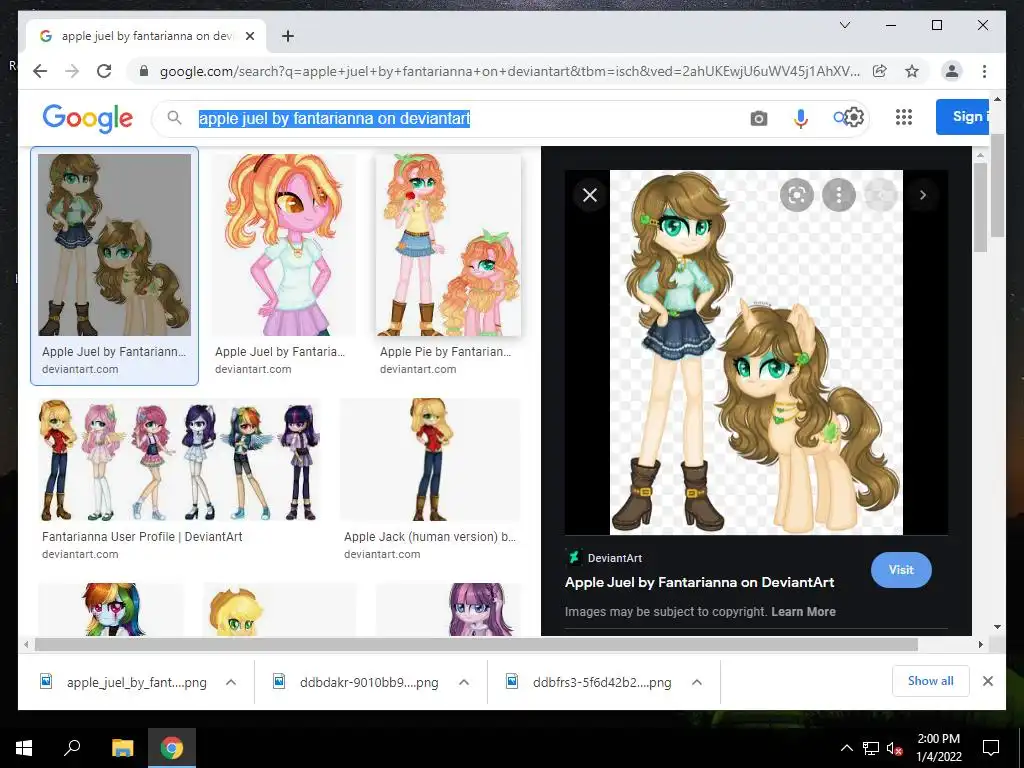Go forward using the browser forward arrow
This screenshot has width=1024, height=768.
(72, 71)
